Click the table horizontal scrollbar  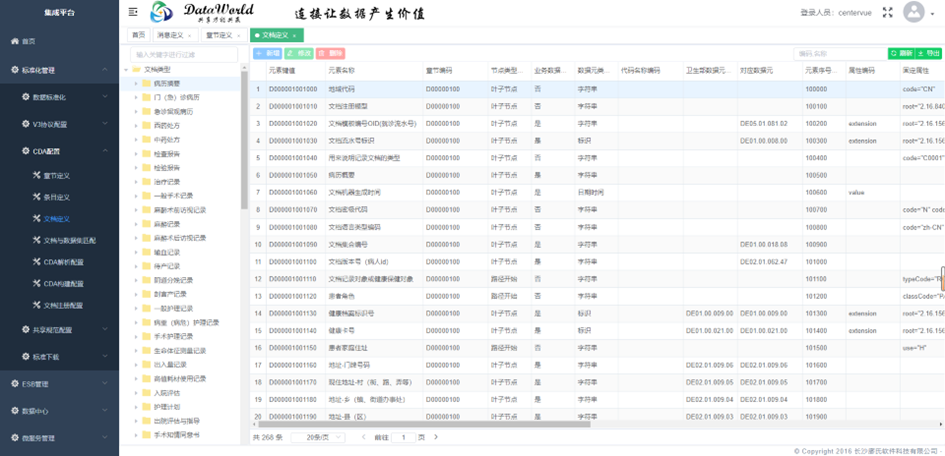pos(422,424)
